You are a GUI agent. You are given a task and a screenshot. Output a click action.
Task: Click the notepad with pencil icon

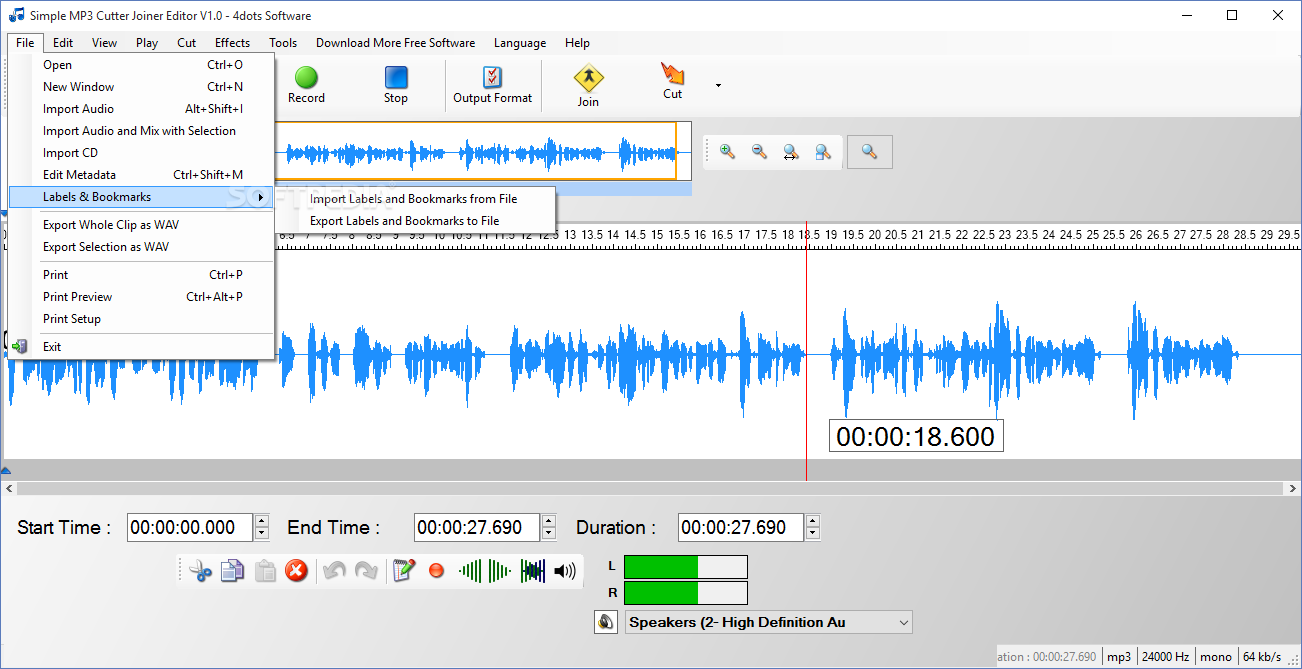tap(404, 571)
